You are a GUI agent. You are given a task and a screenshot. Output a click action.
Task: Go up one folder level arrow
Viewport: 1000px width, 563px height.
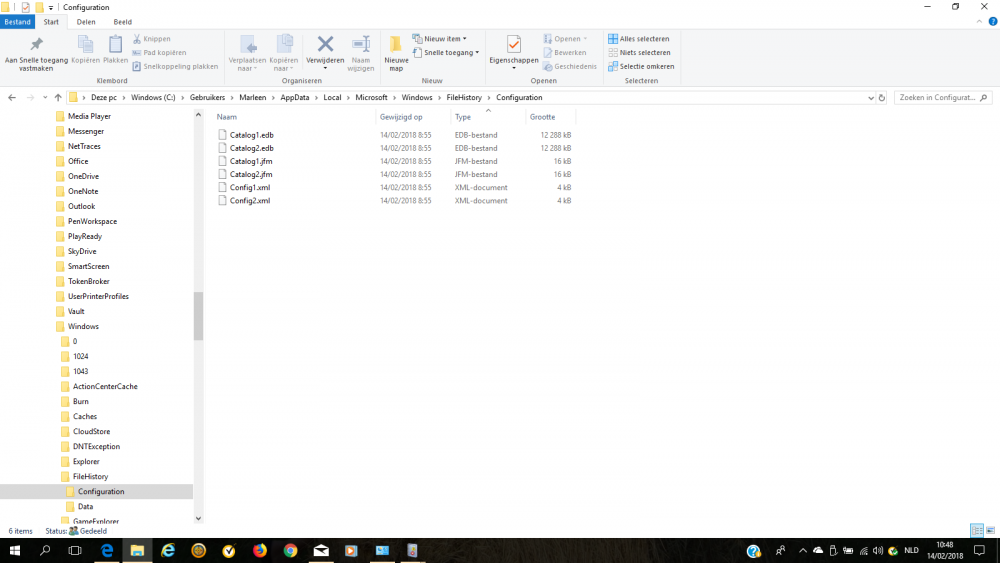pyautogui.click(x=58, y=98)
